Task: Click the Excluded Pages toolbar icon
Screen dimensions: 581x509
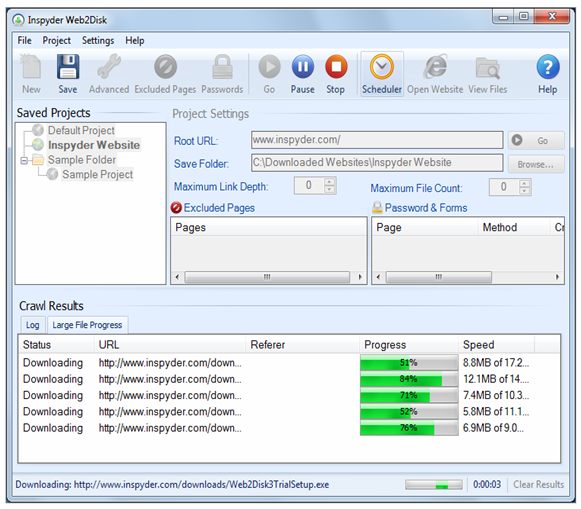Action: pos(165,67)
